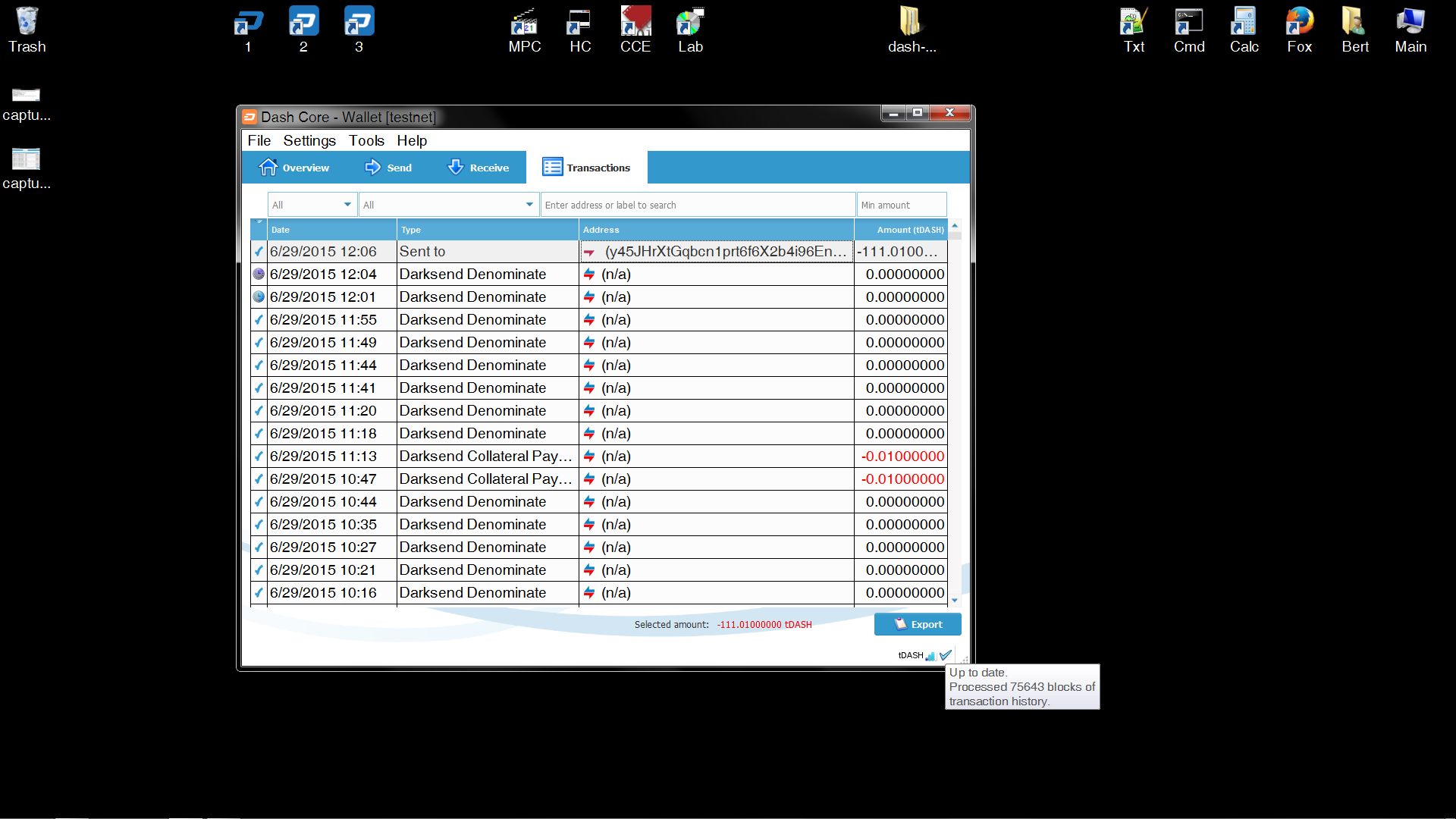Viewport: 1456px width, 819px height.
Task: Sort by the Date column header
Action: pos(331,230)
